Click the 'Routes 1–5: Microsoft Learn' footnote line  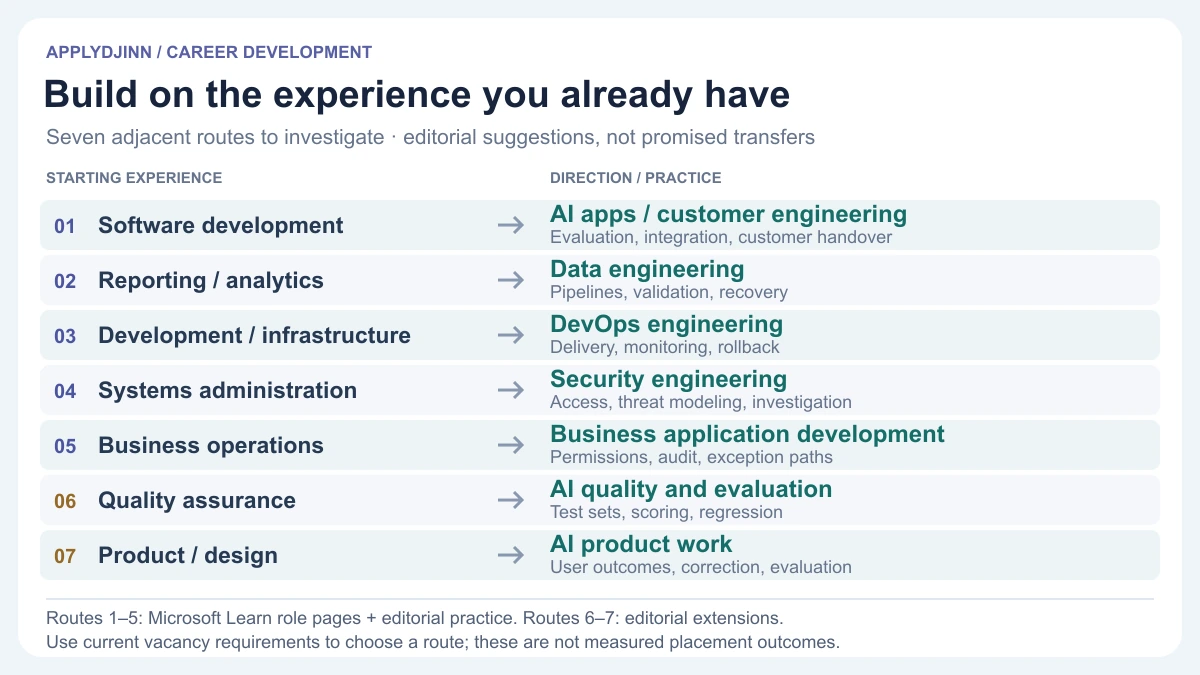click(x=415, y=618)
